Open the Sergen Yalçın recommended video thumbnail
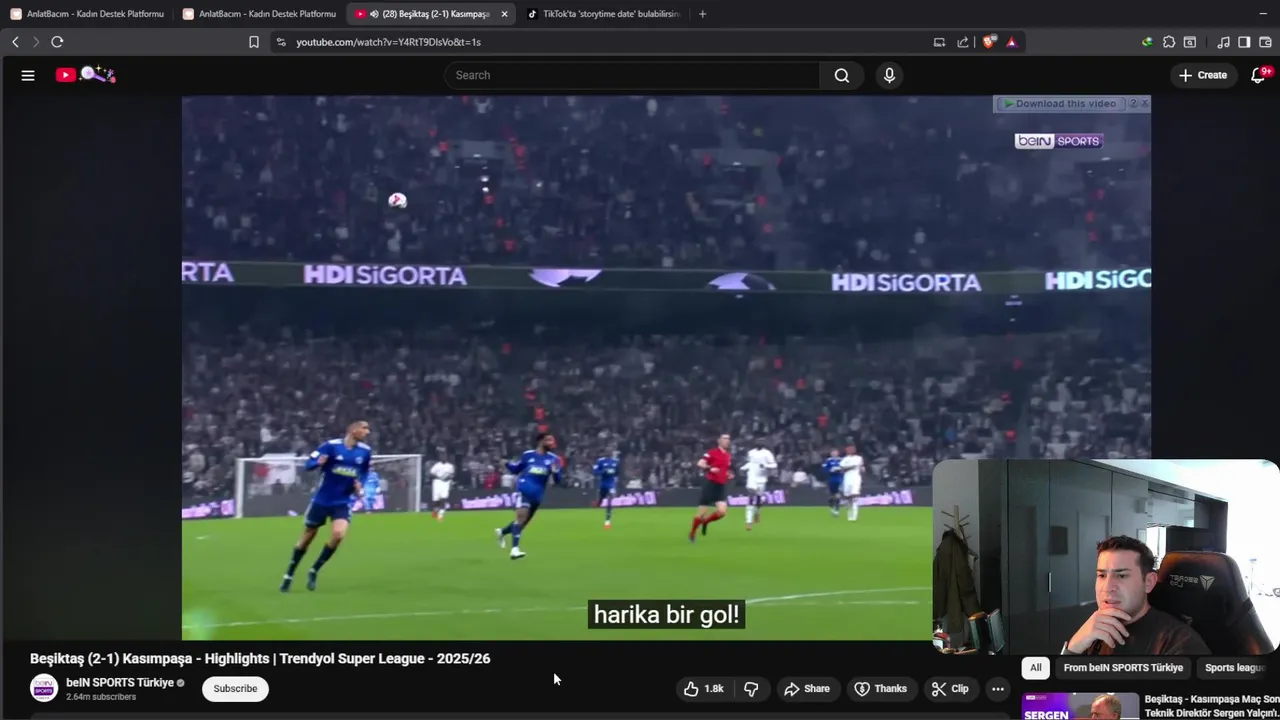 tap(1080, 707)
